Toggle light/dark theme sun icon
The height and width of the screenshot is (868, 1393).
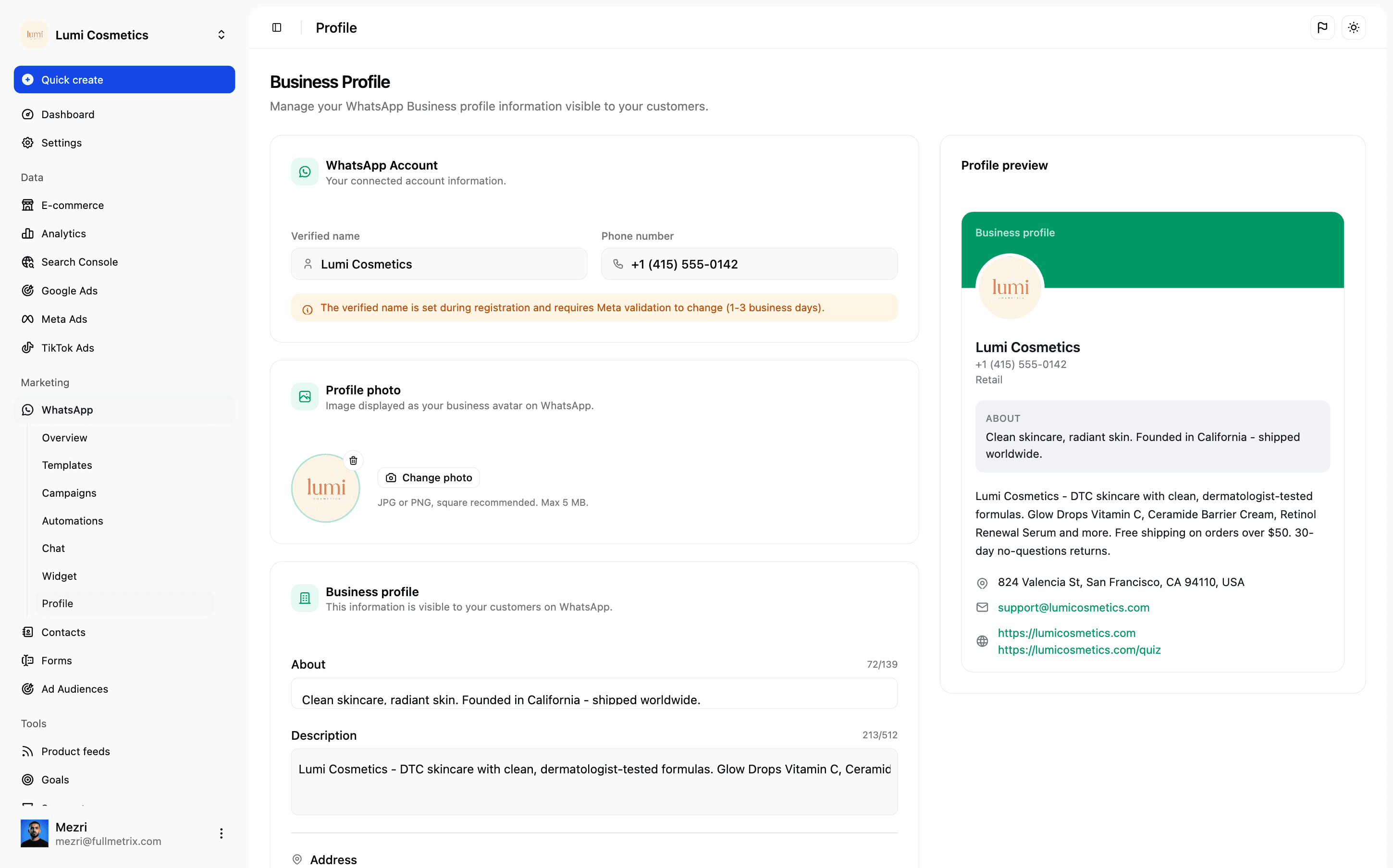[x=1354, y=27]
